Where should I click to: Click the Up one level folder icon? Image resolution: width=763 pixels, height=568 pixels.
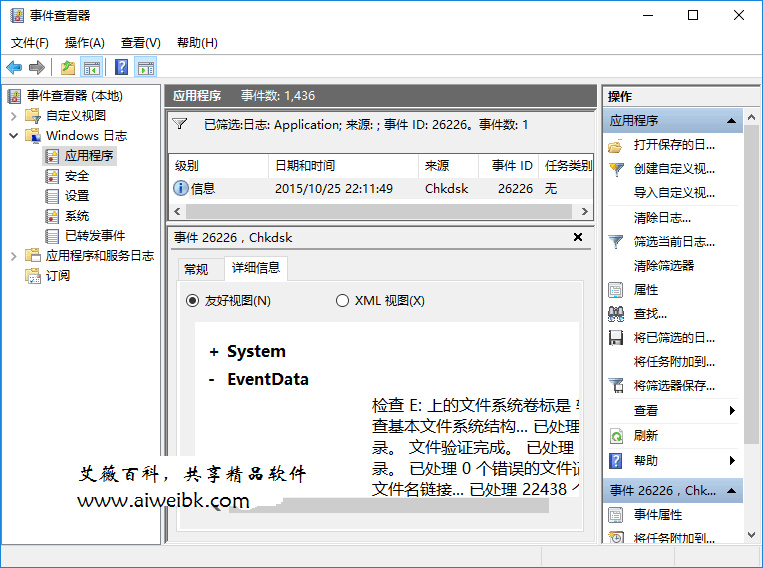tap(68, 67)
